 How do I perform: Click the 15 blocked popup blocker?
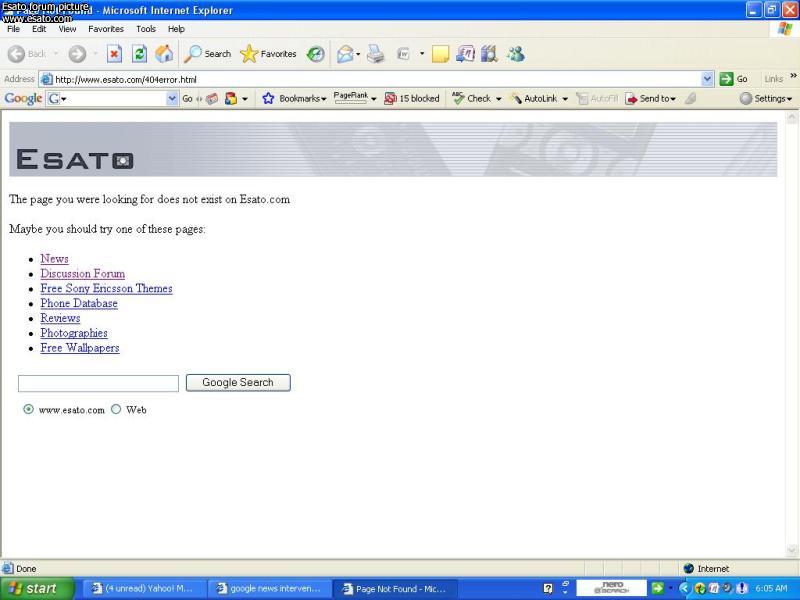pos(412,98)
